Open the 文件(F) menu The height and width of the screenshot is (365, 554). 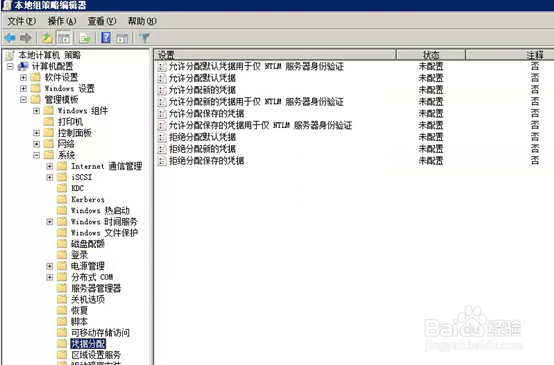point(21,21)
